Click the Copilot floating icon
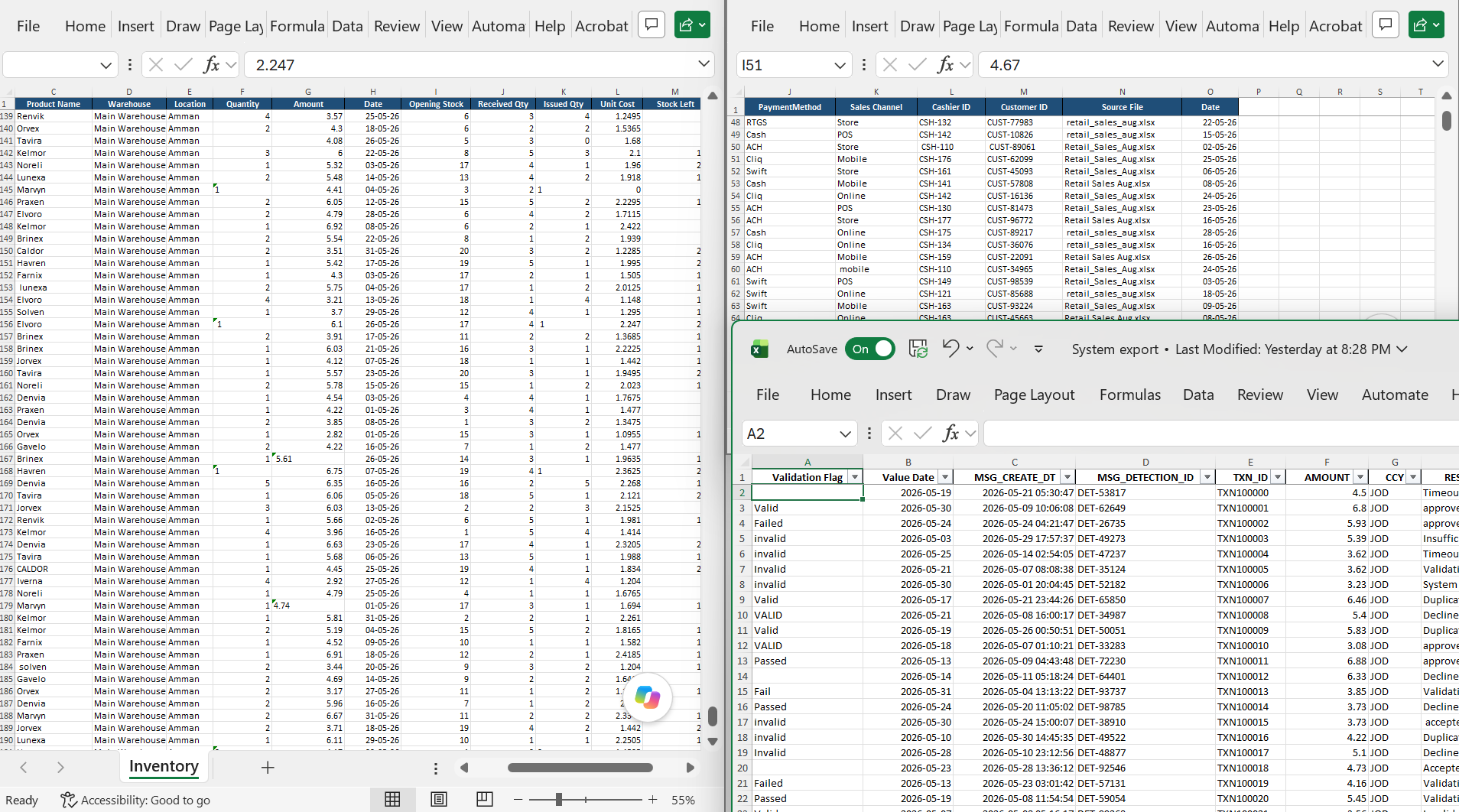Viewport: 1459px width, 812px height. [648, 697]
